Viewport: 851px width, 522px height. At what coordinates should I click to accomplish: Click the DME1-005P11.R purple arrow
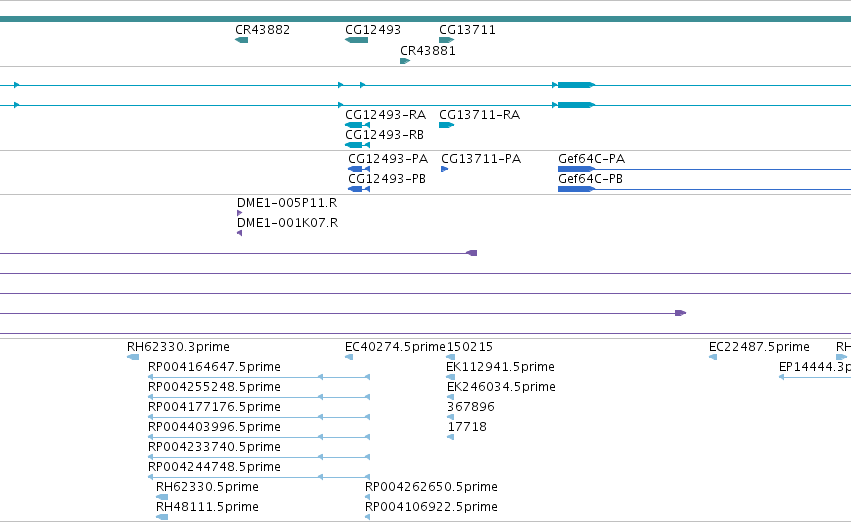coord(239,213)
